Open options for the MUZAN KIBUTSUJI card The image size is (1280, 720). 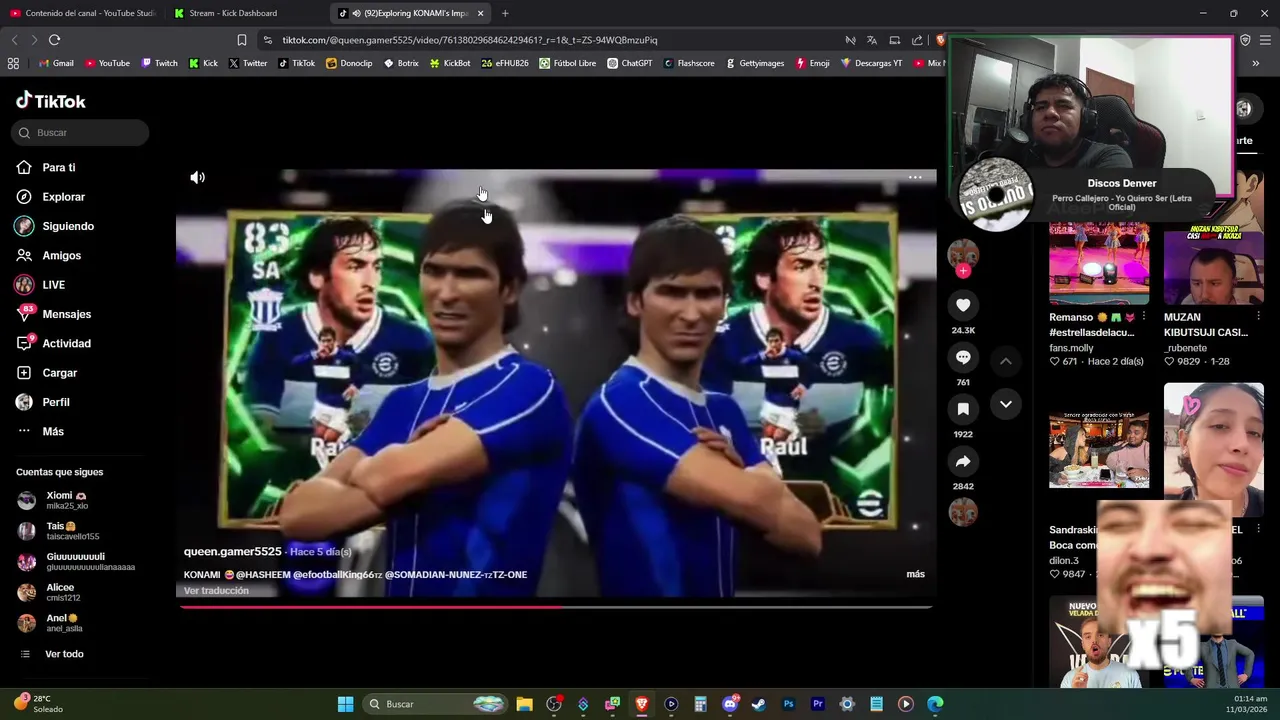tap(1258, 317)
